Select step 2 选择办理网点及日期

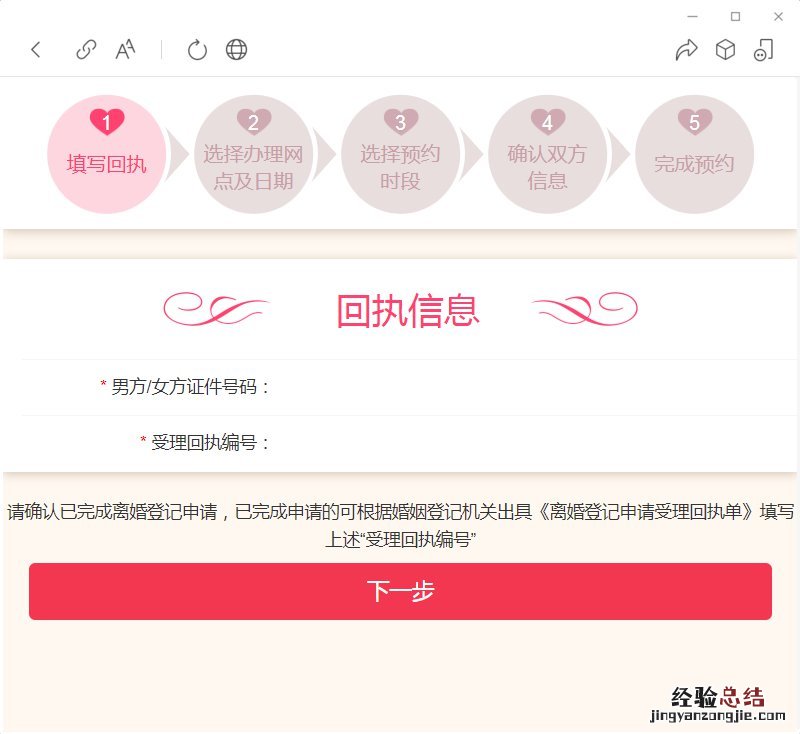[x=254, y=154]
